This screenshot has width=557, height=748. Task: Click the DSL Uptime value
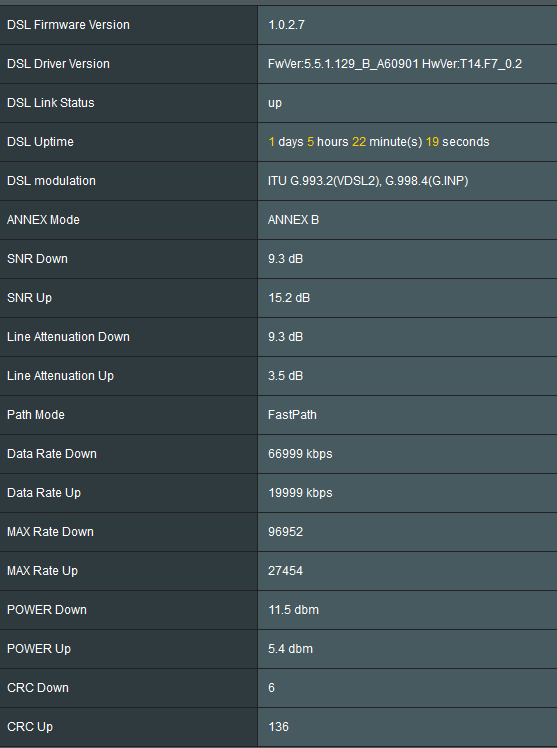click(379, 142)
